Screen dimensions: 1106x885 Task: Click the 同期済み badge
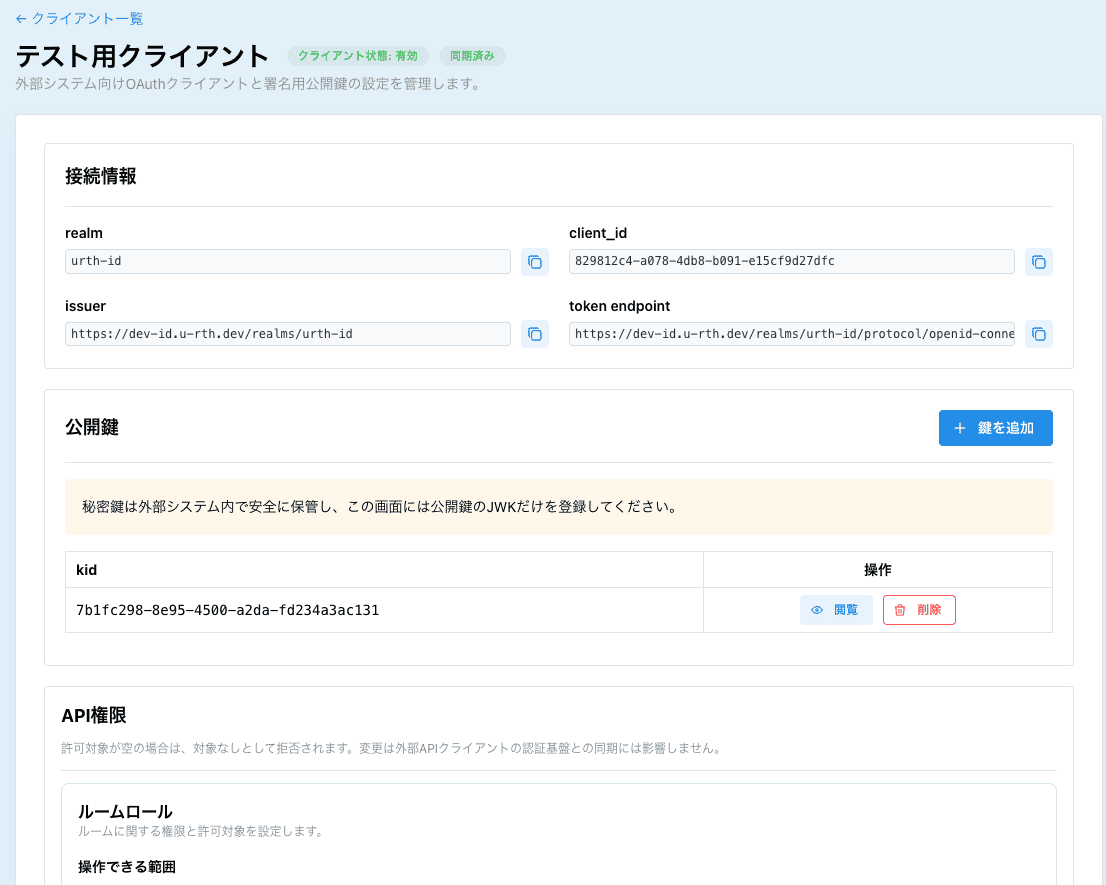[472, 56]
